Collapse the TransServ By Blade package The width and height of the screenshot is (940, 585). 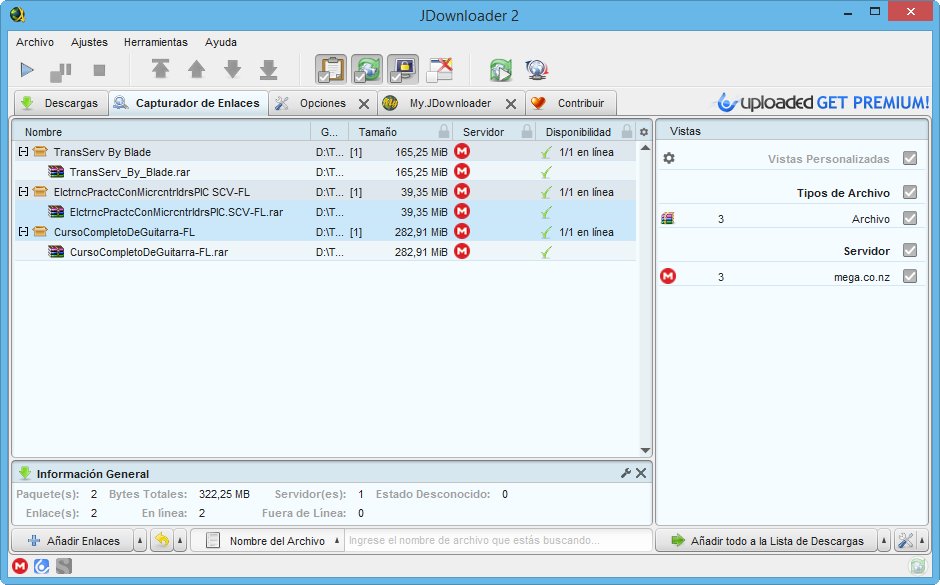[x=23, y=152]
